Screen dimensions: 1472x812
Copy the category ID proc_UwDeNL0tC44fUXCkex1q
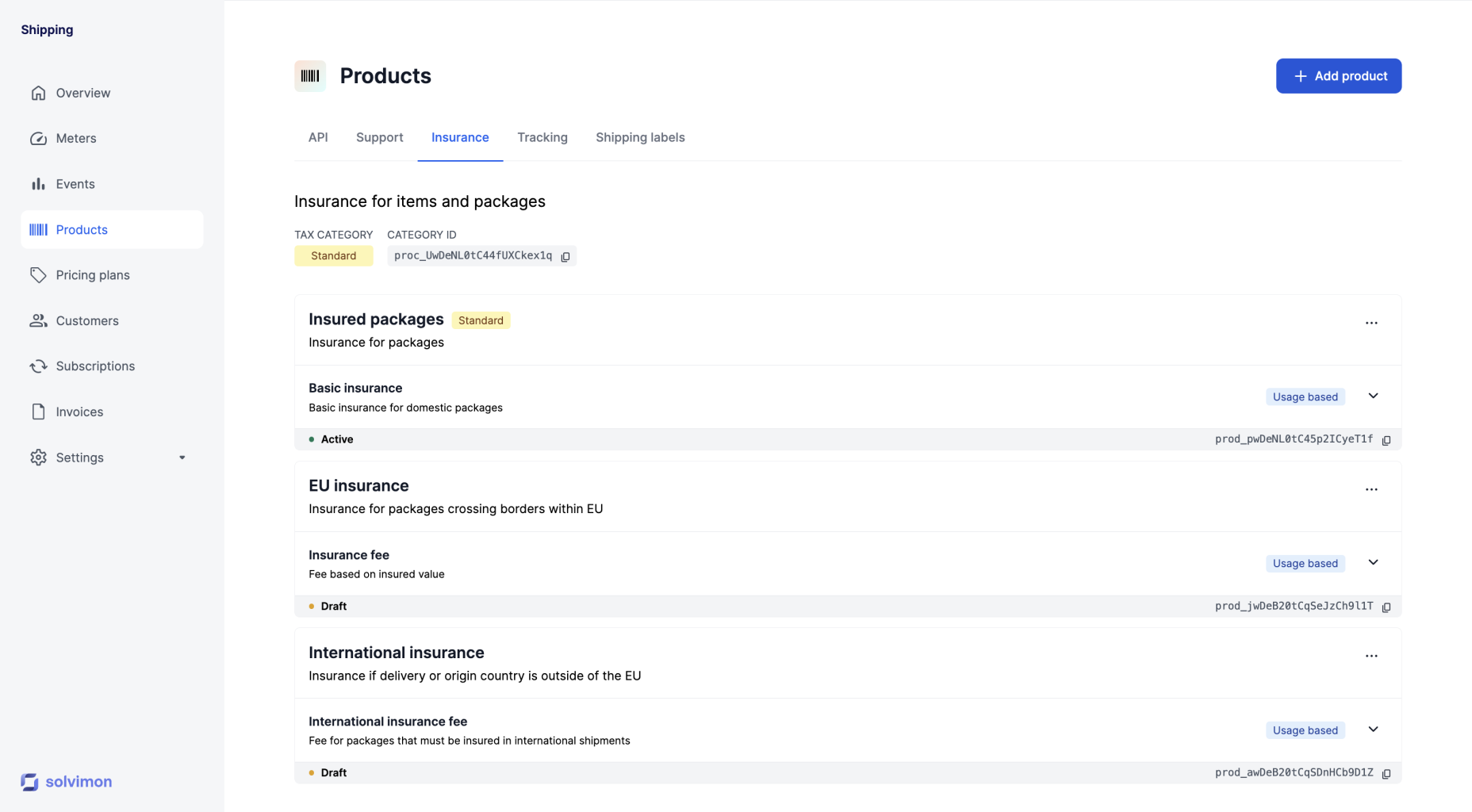(565, 256)
